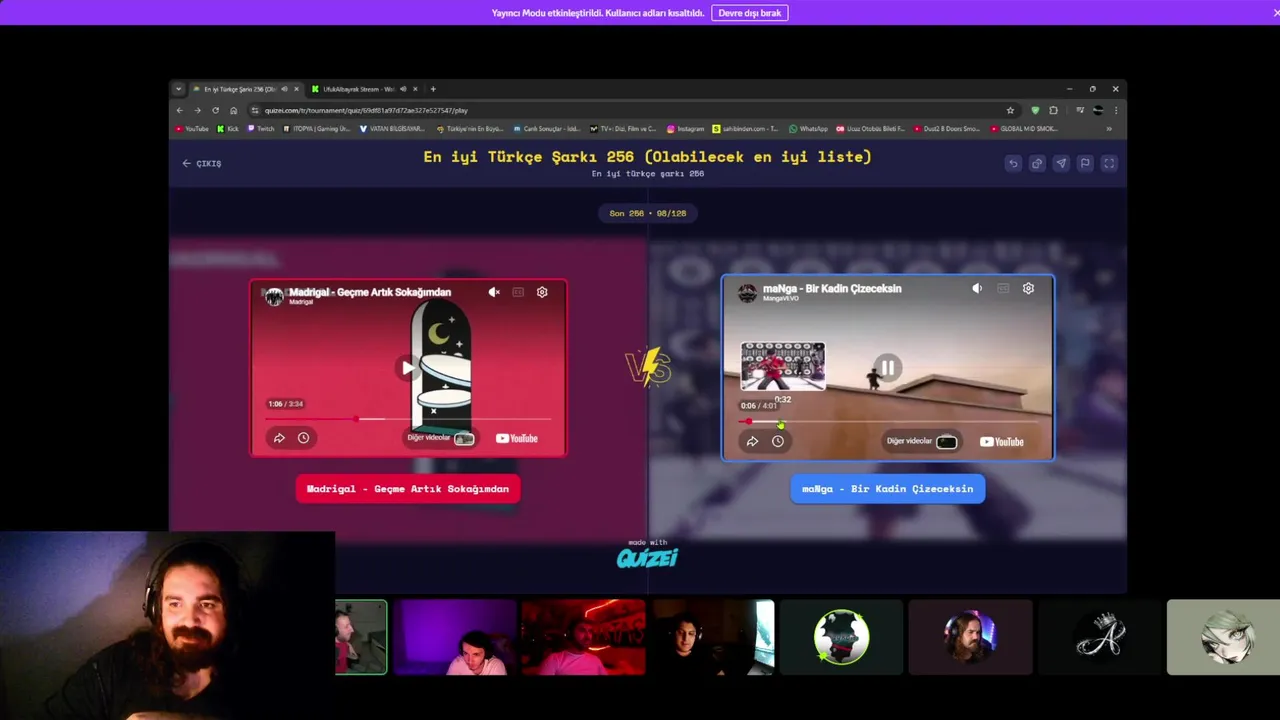The height and width of the screenshot is (720, 1280).
Task: Open MangaVEVO channel avatar in player
Action: tap(747, 292)
